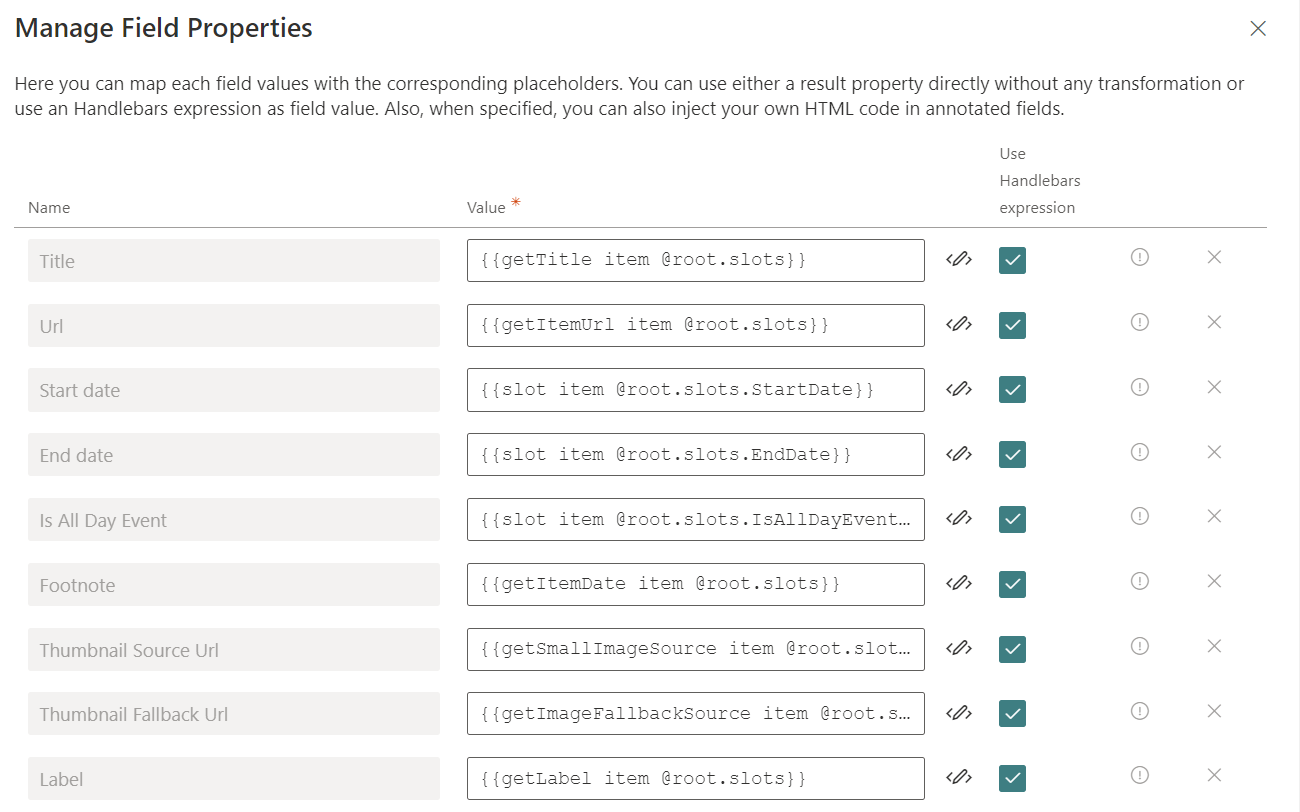Toggle Handlebars checkbox for End date
Image resolution: width=1300 pixels, height=812 pixels.
tap(1012, 454)
